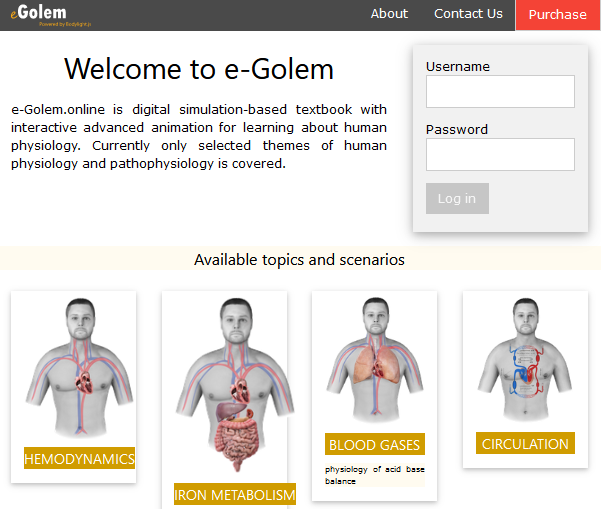
Task: Open the Contact Us page
Action: (468, 14)
